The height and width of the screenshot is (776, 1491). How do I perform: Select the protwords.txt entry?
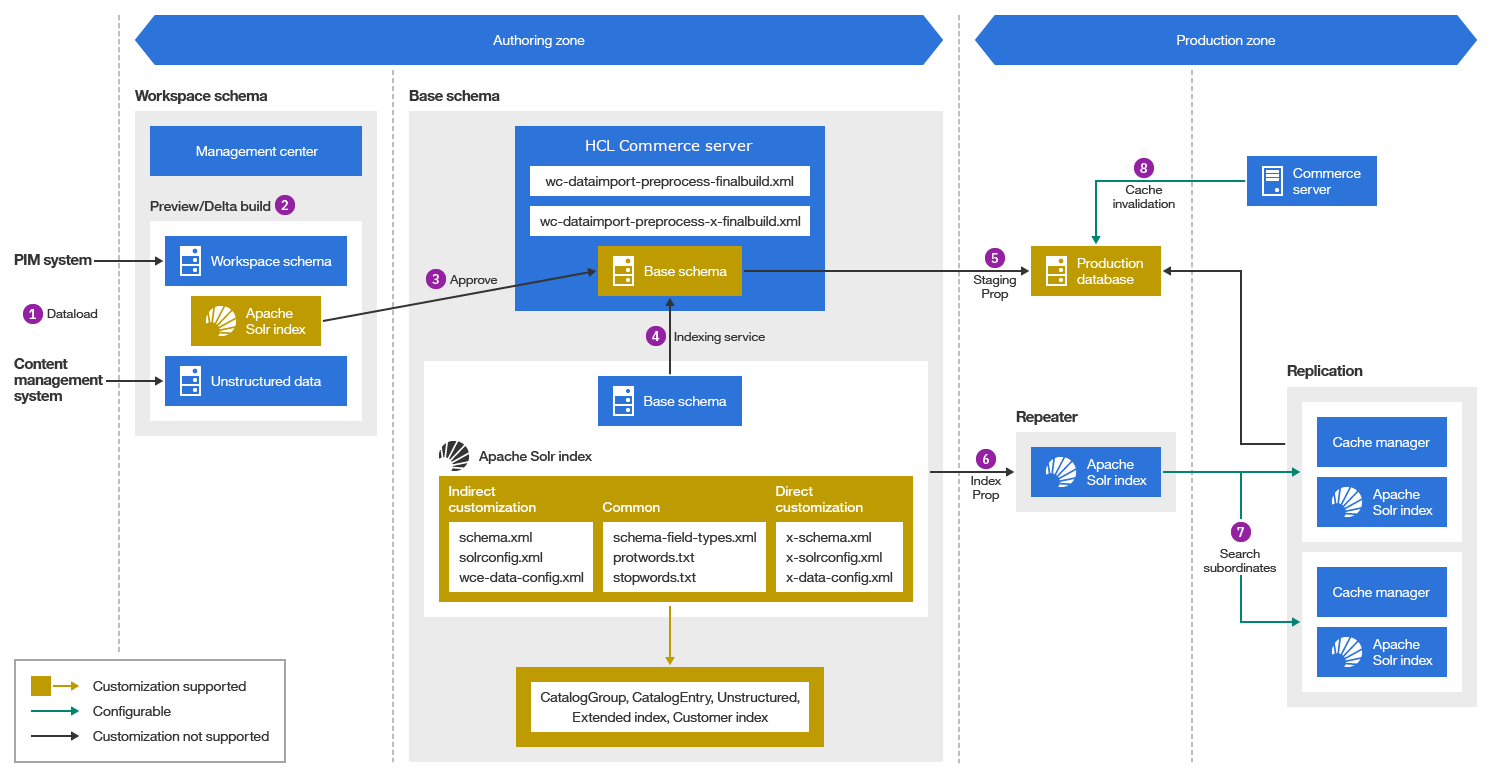[x=653, y=557]
